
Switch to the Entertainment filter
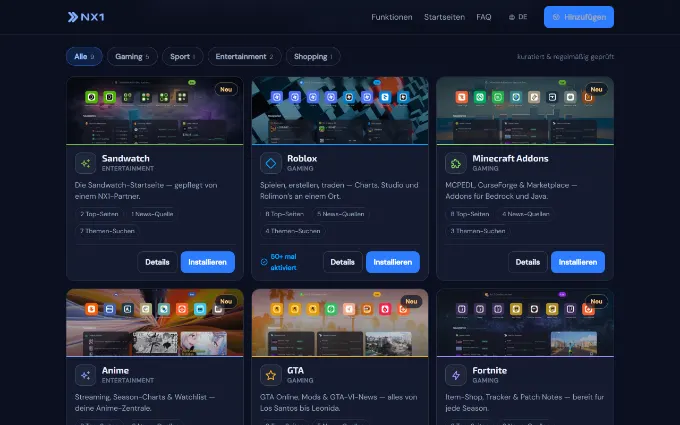pyautogui.click(x=244, y=56)
